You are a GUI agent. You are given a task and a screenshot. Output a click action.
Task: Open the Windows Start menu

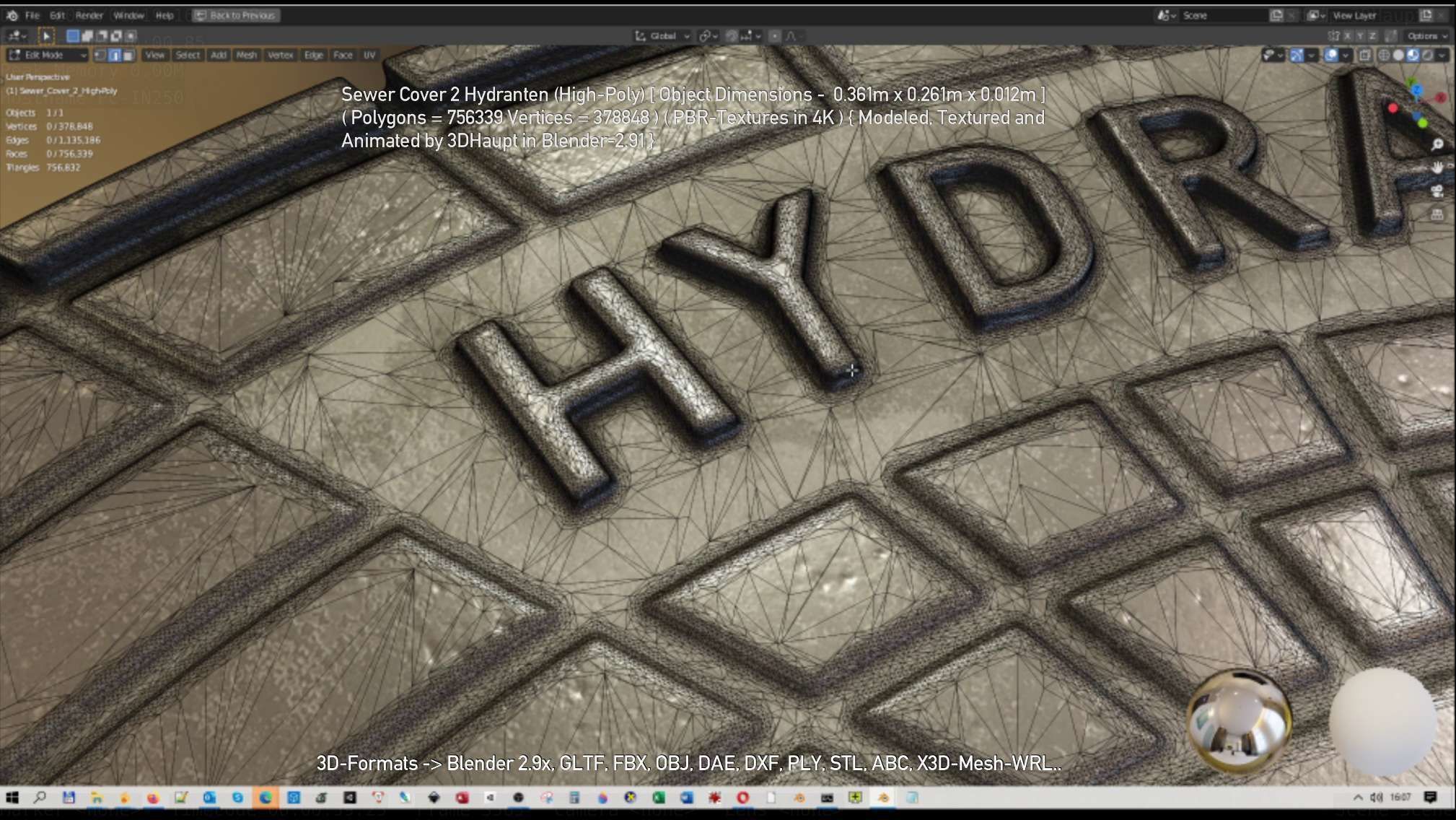click(12, 798)
